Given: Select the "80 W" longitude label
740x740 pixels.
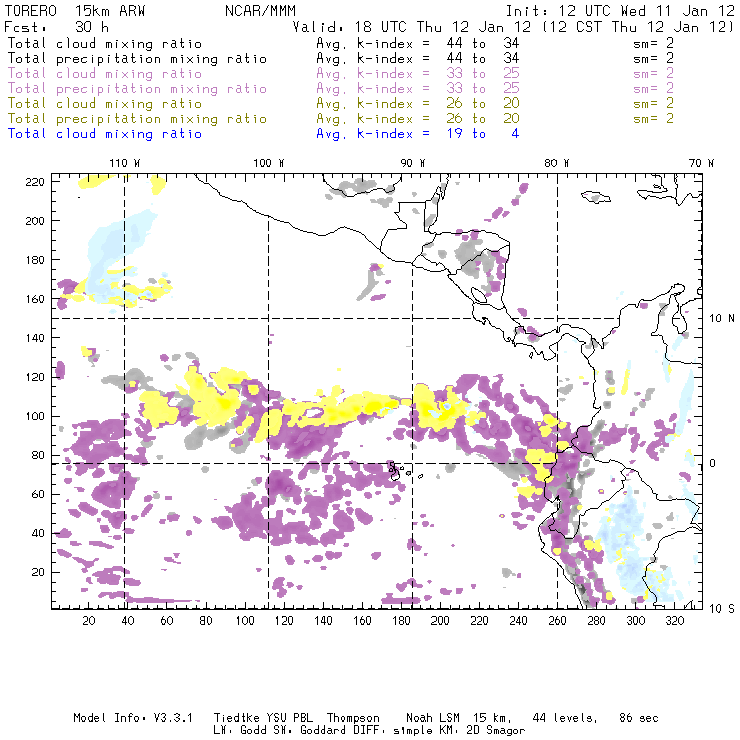Looking at the screenshot, I should 557,163.
